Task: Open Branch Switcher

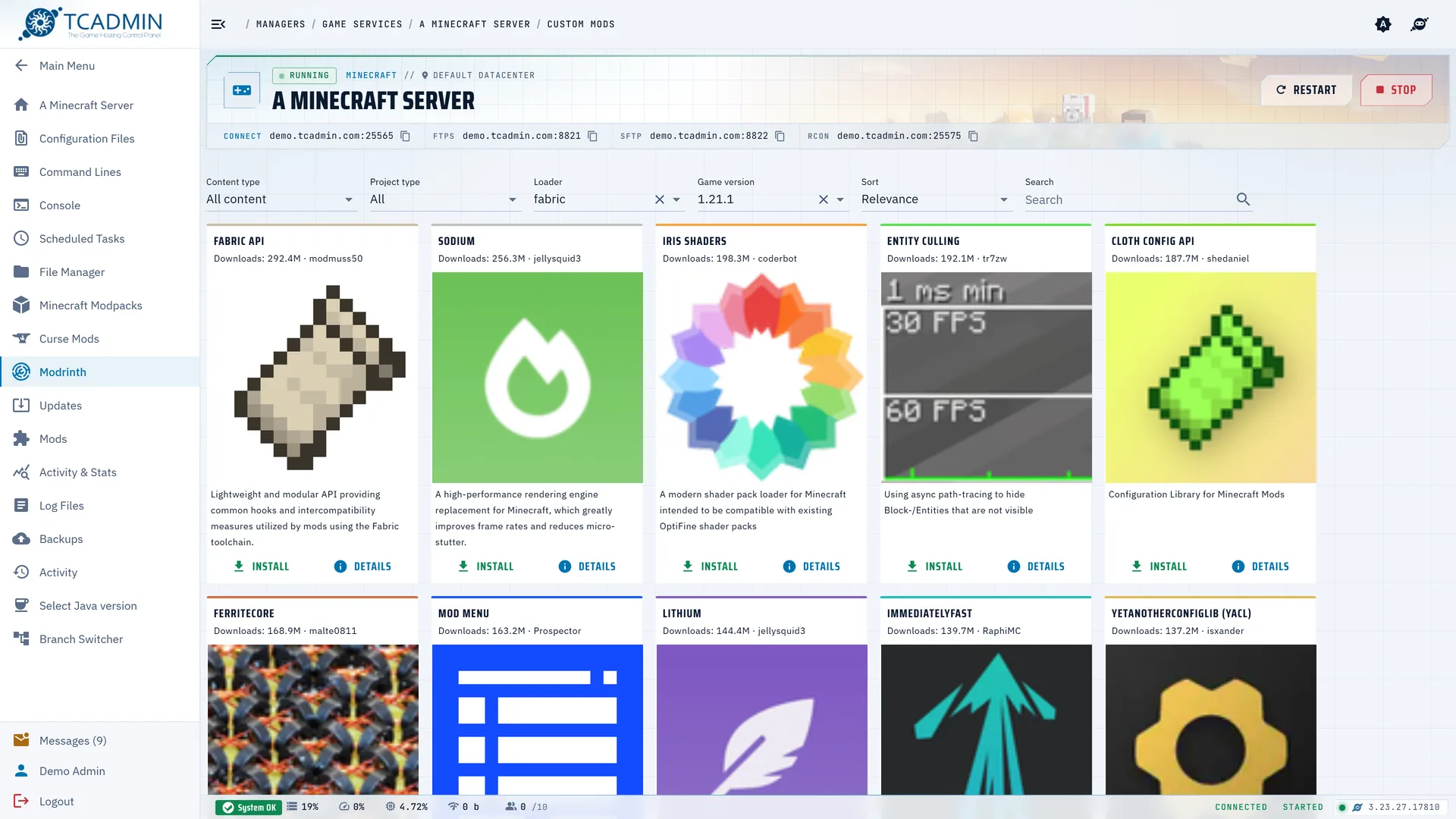Action: pyautogui.click(x=99, y=639)
